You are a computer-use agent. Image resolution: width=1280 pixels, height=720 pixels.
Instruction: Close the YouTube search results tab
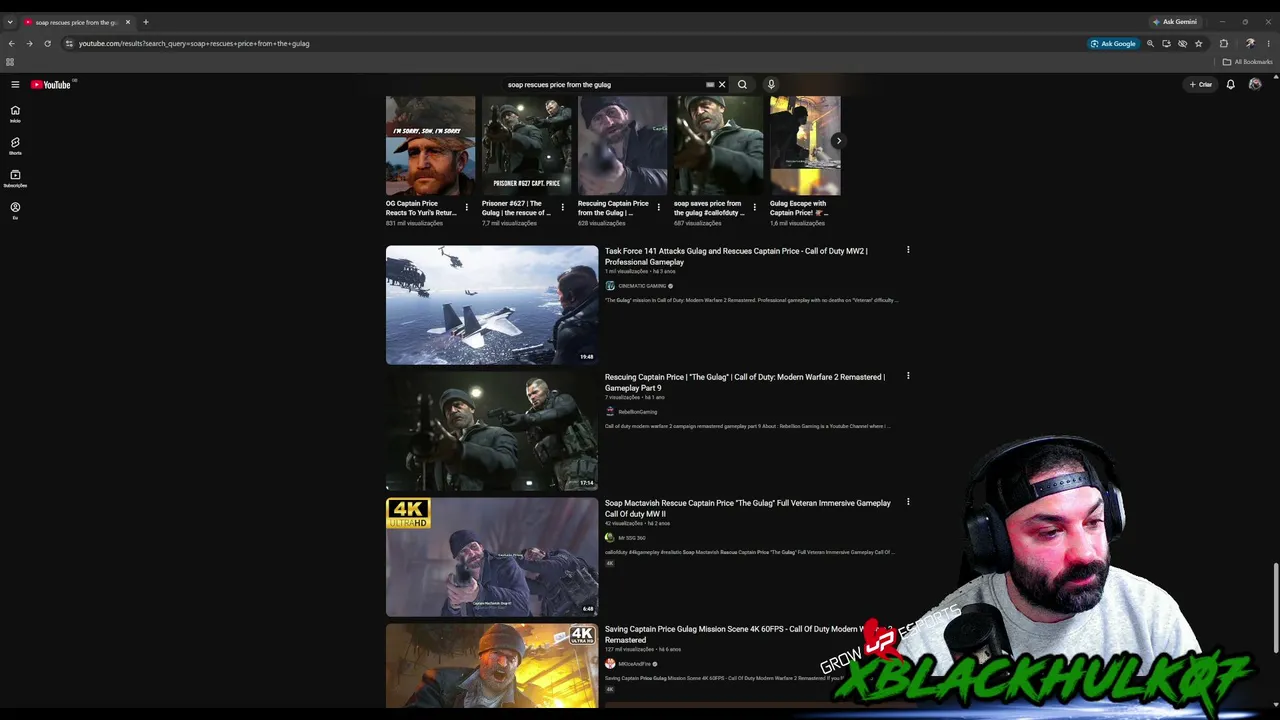[x=128, y=22]
